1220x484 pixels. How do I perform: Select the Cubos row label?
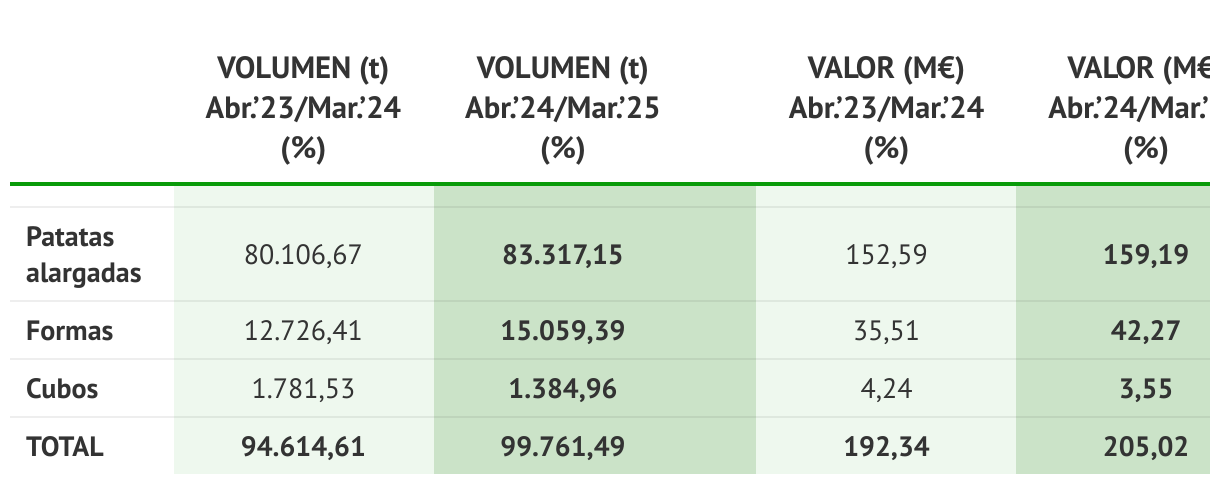point(62,388)
